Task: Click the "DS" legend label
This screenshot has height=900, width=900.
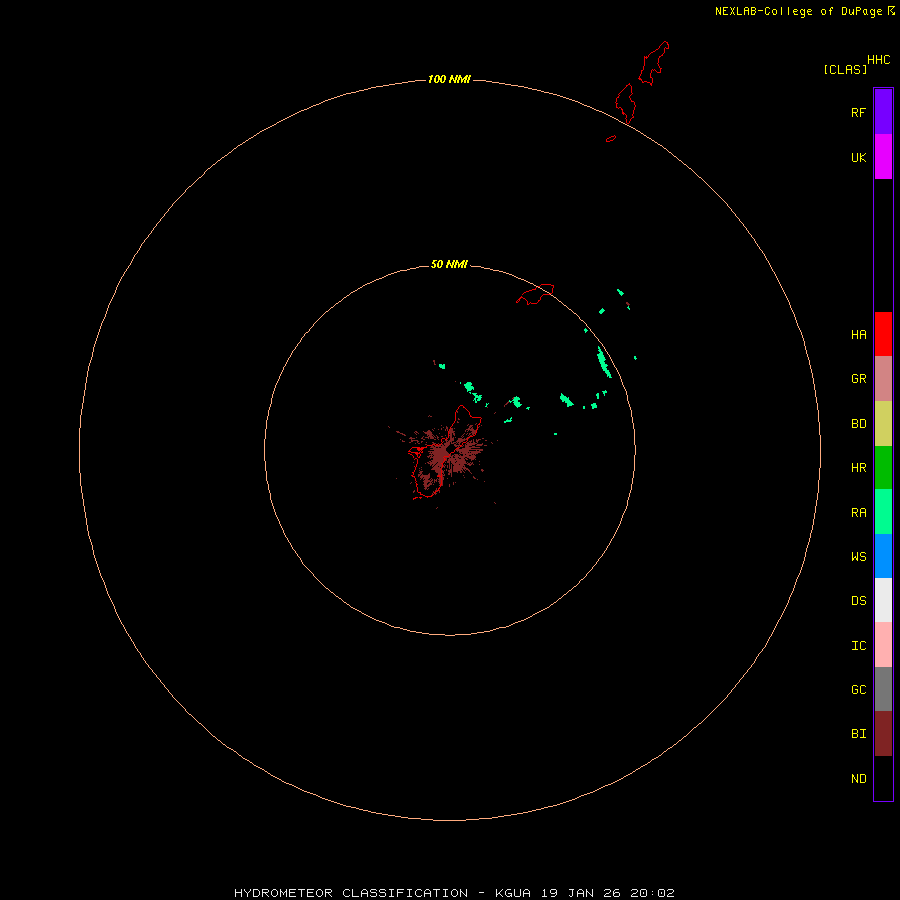Action: point(858,601)
